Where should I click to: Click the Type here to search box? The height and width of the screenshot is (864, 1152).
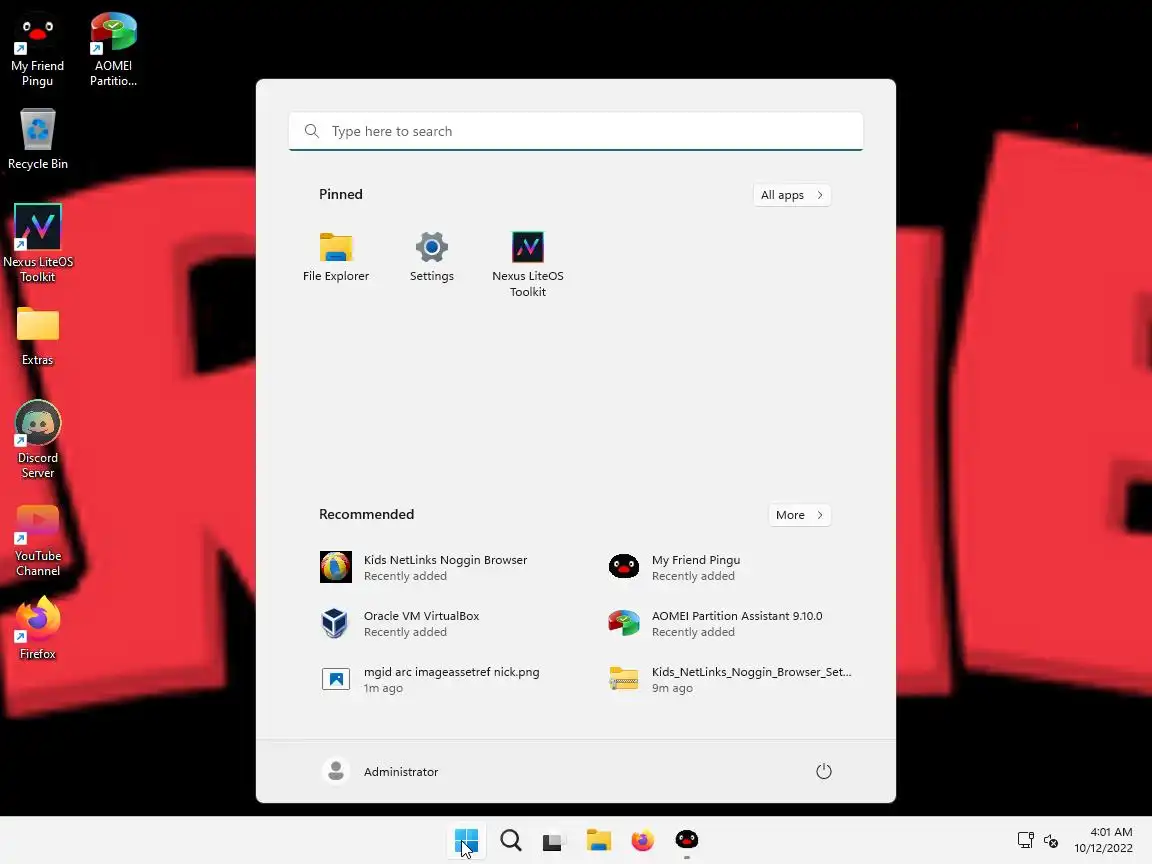[576, 131]
